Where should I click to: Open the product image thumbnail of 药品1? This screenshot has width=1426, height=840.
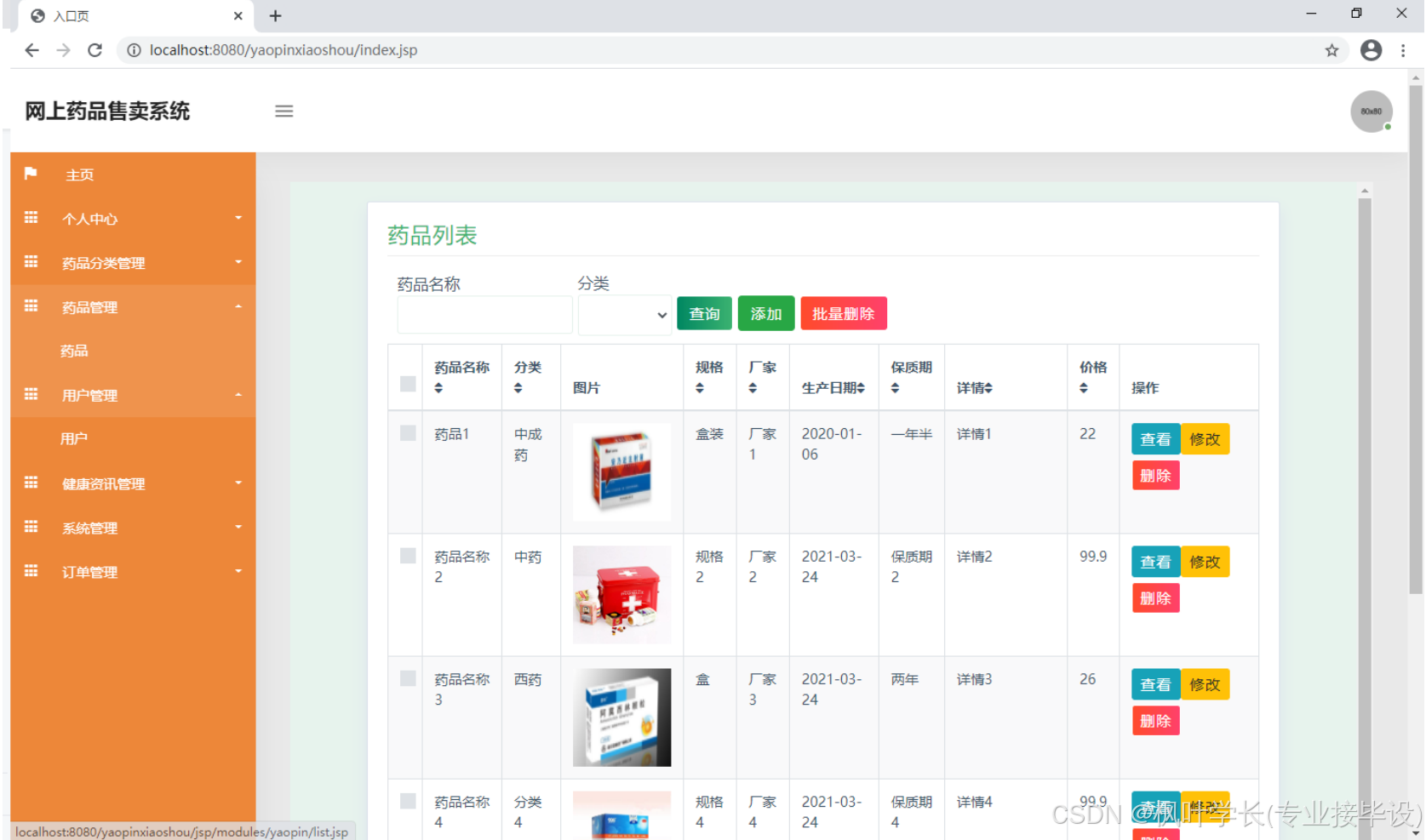(621, 472)
